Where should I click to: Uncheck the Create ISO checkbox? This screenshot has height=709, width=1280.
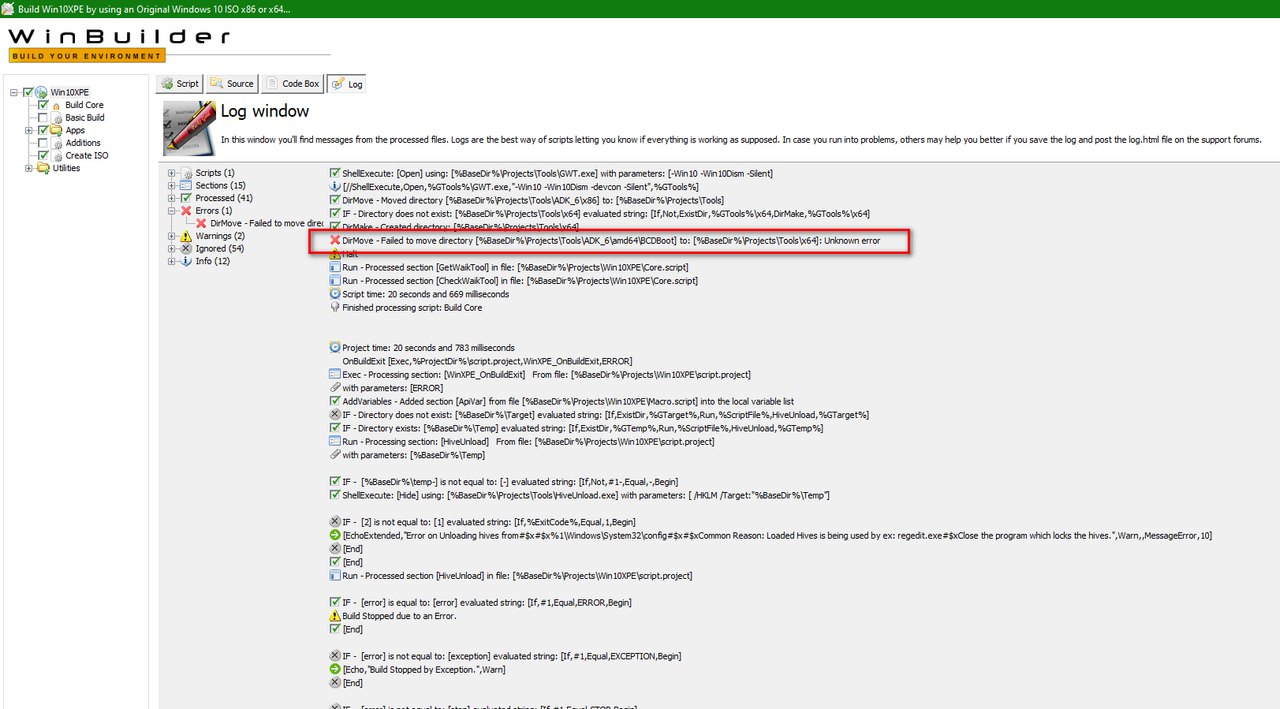tap(43, 156)
